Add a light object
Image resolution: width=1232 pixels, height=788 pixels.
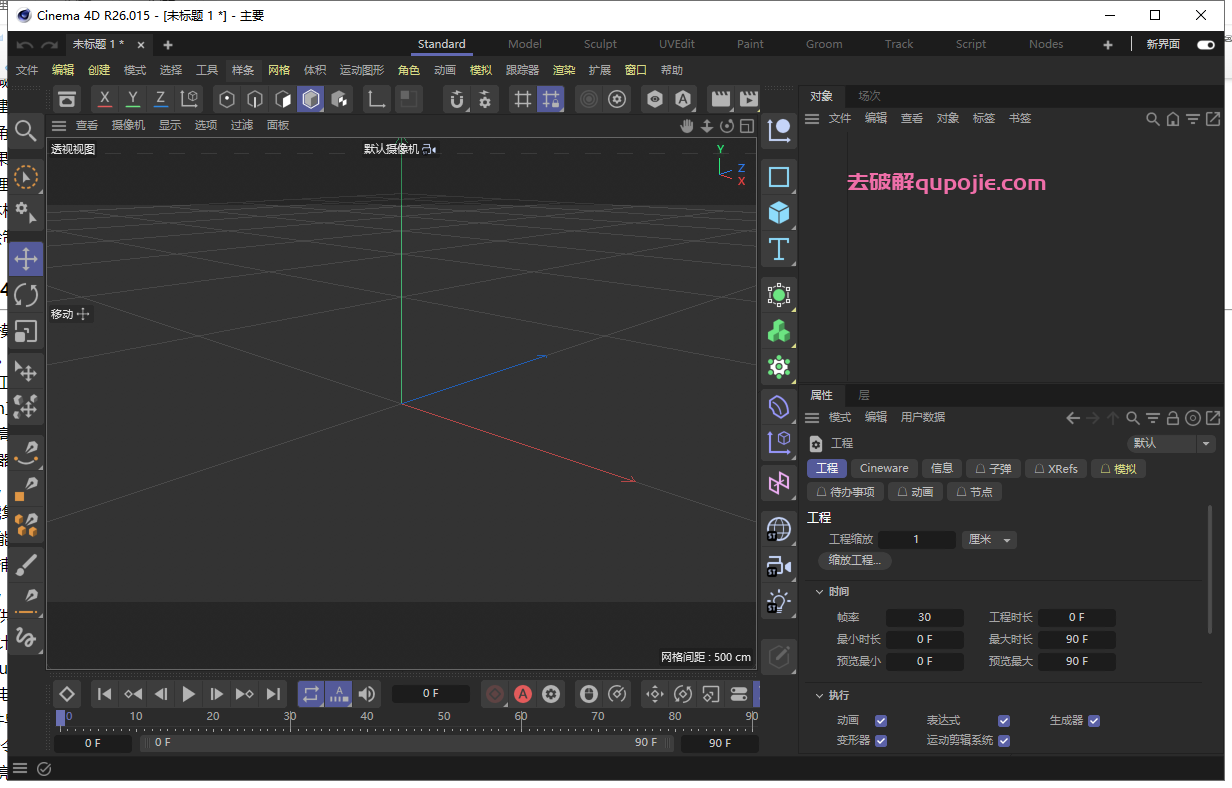779,603
